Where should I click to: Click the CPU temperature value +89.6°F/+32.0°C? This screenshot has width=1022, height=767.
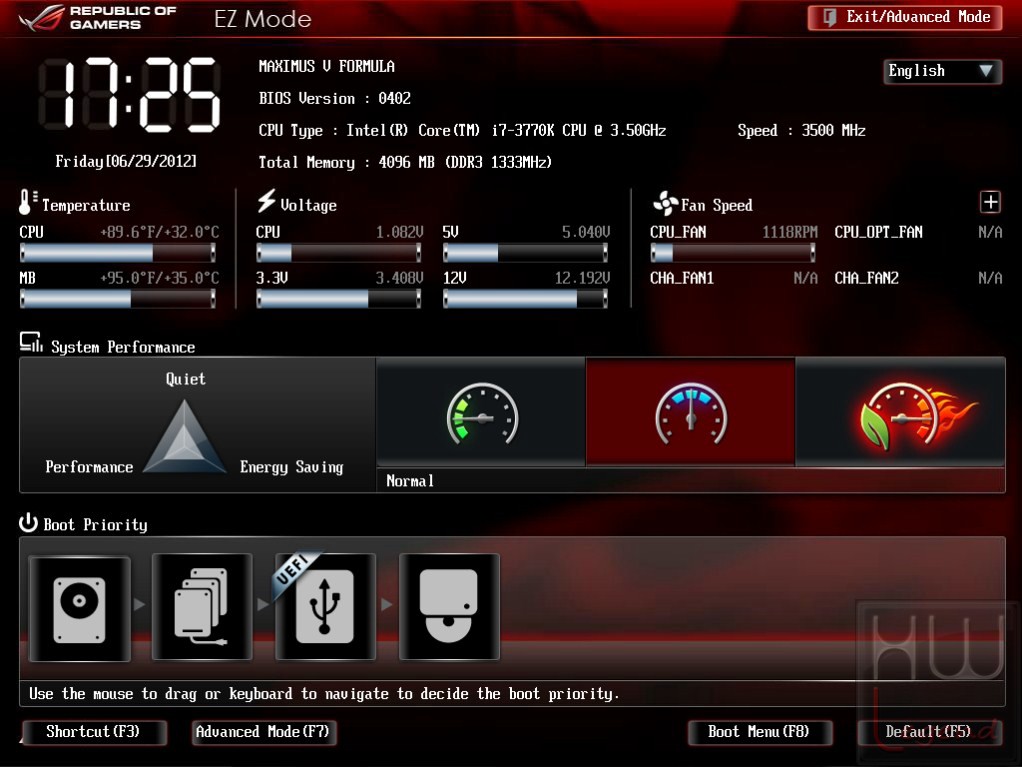160,232
